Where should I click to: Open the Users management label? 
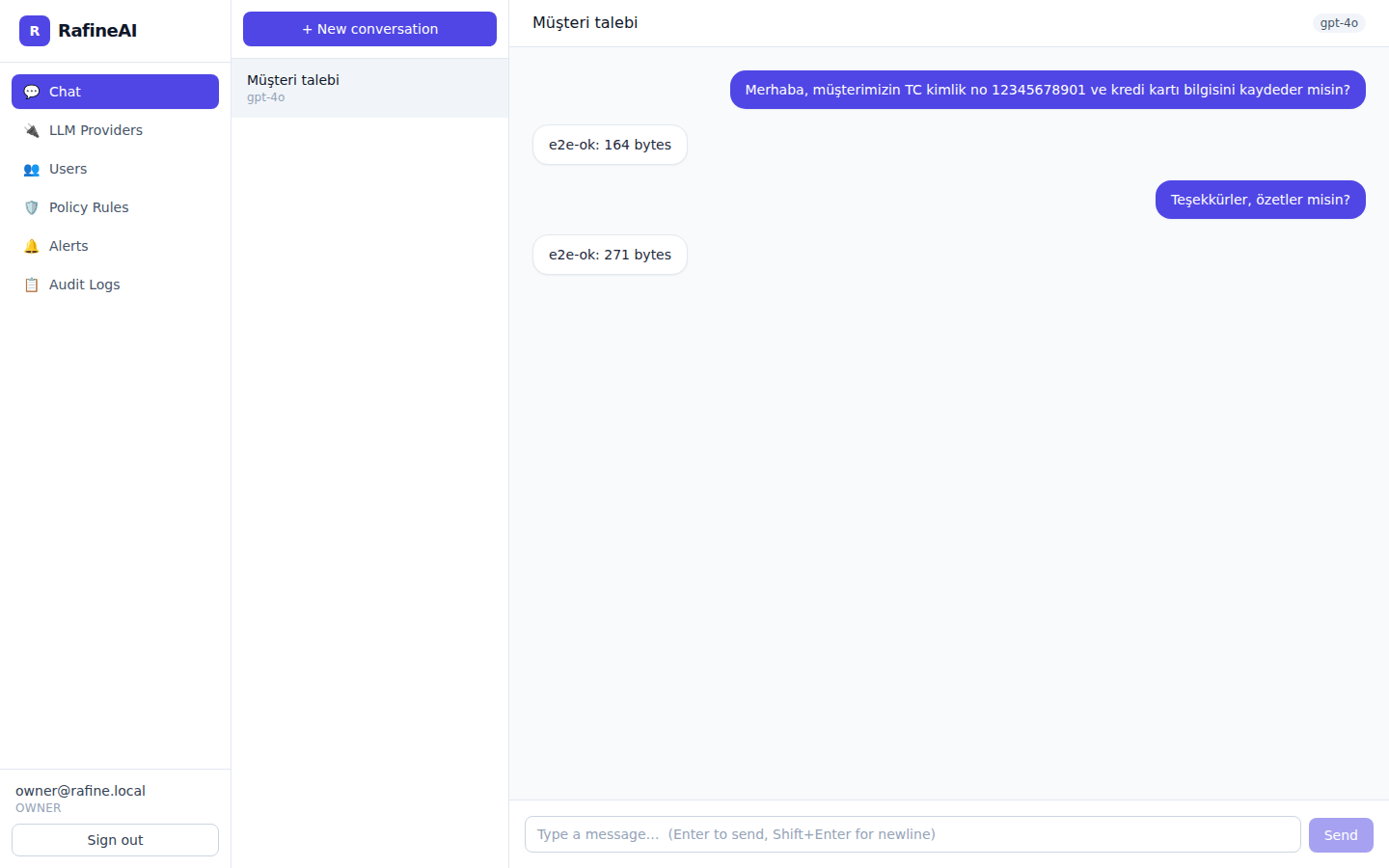tap(68, 169)
